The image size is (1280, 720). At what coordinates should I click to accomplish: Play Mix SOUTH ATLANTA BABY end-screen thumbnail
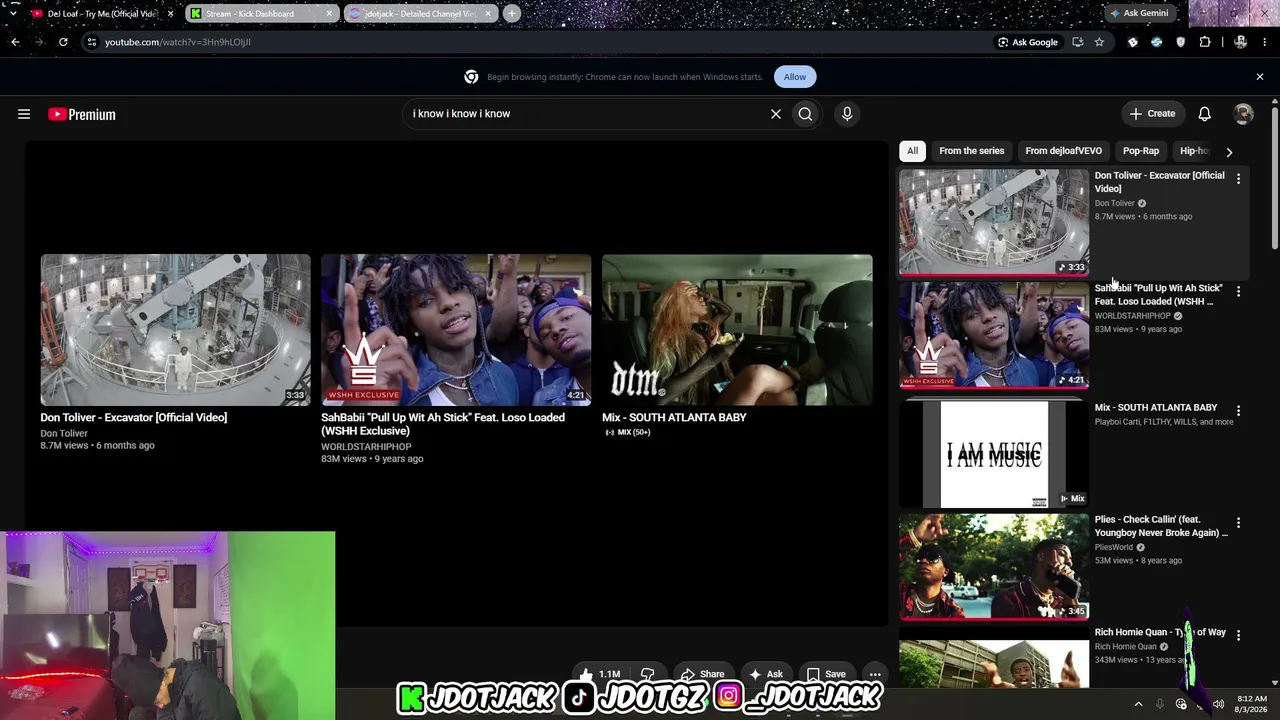[737, 330]
